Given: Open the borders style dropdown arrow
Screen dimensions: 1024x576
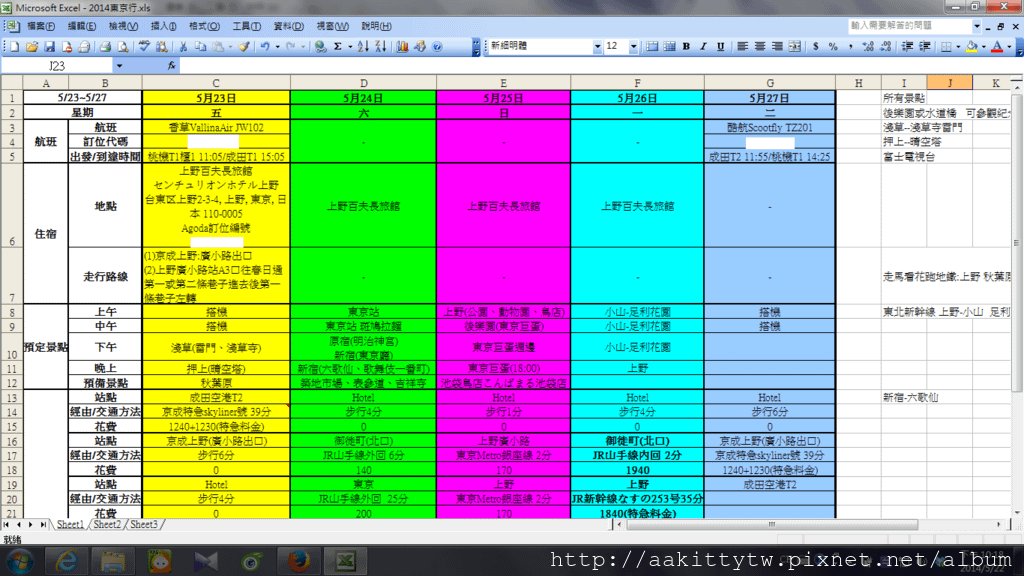Looking at the screenshot, I should click(958, 46).
